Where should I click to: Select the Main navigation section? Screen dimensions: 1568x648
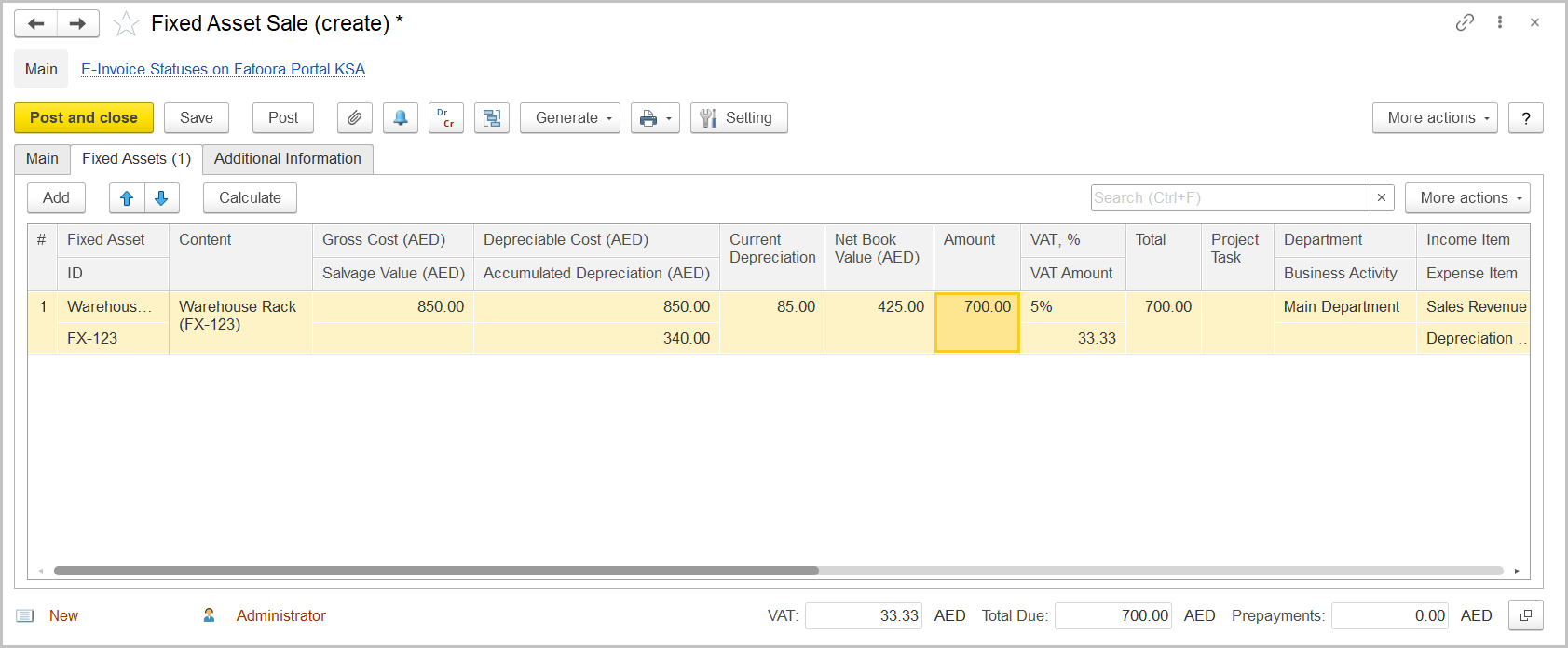pyautogui.click(x=41, y=69)
